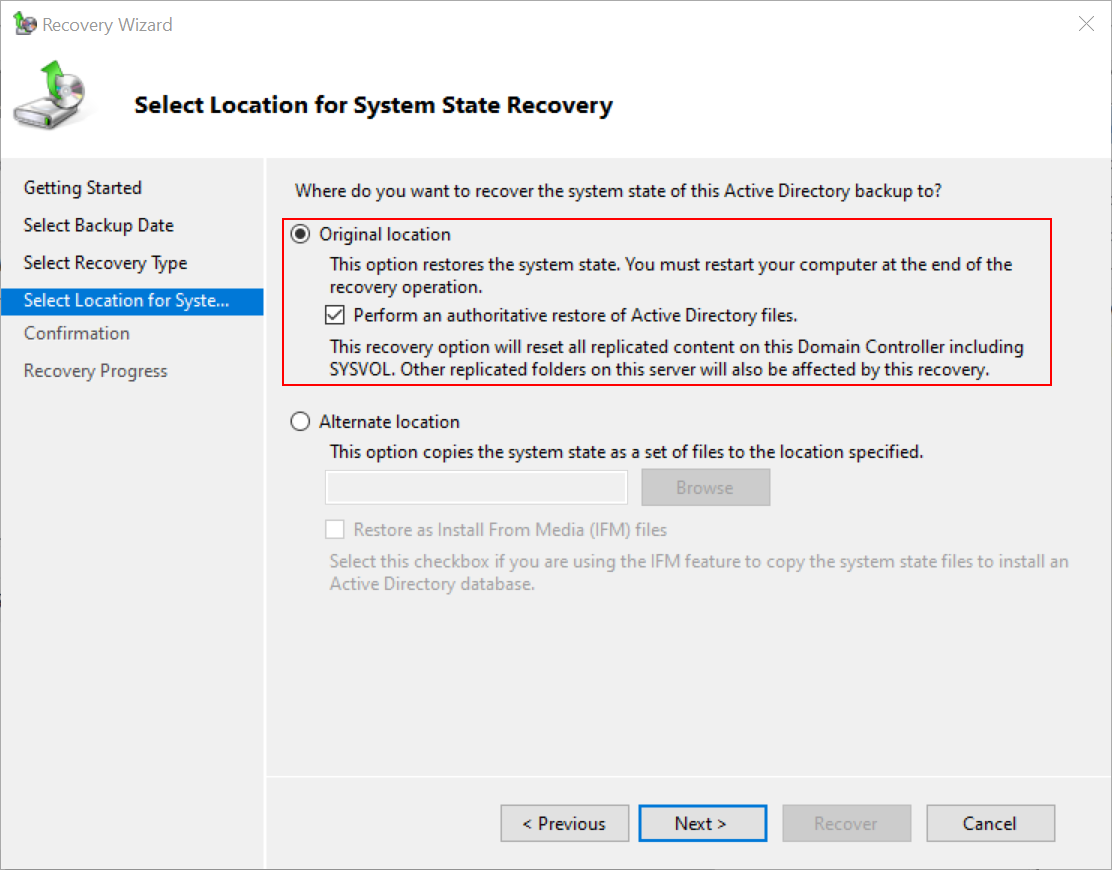The height and width of the screenshot is (870, 1112).
Task: Open the Select Recovery Type step
Action: click(x=104, y=262)
